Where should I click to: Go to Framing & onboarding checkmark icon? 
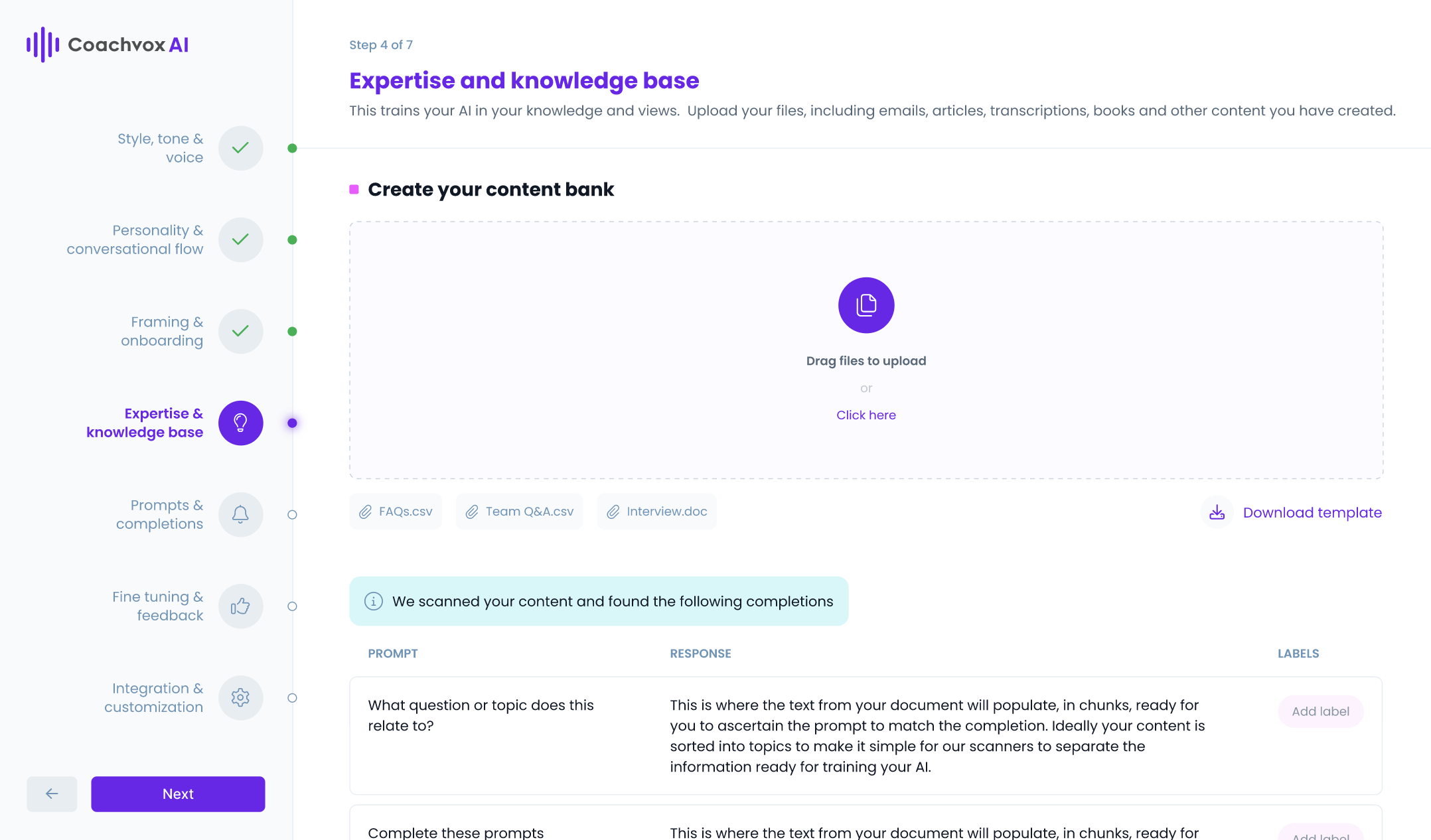[x=241, y=331]
